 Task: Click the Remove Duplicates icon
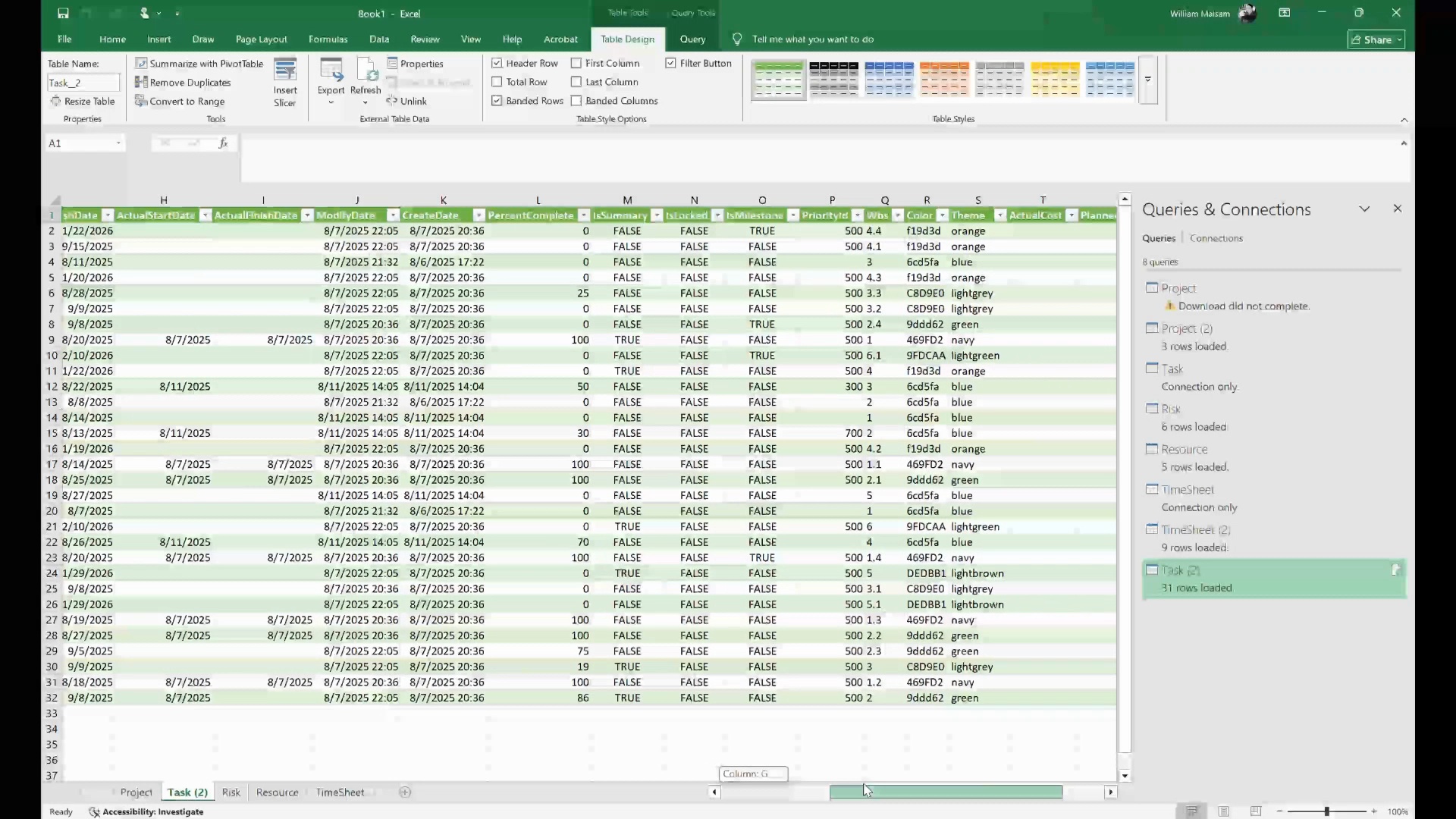[141, 82]
